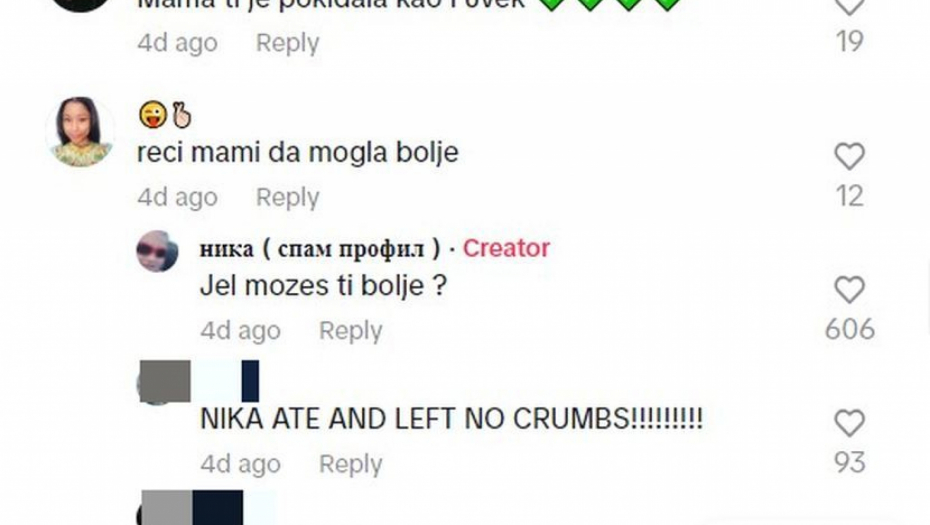The image size is (930, 525).
Task: Tap the emoji username above "reci mami da mogla bolje"
Action: (x=165, y=114)
